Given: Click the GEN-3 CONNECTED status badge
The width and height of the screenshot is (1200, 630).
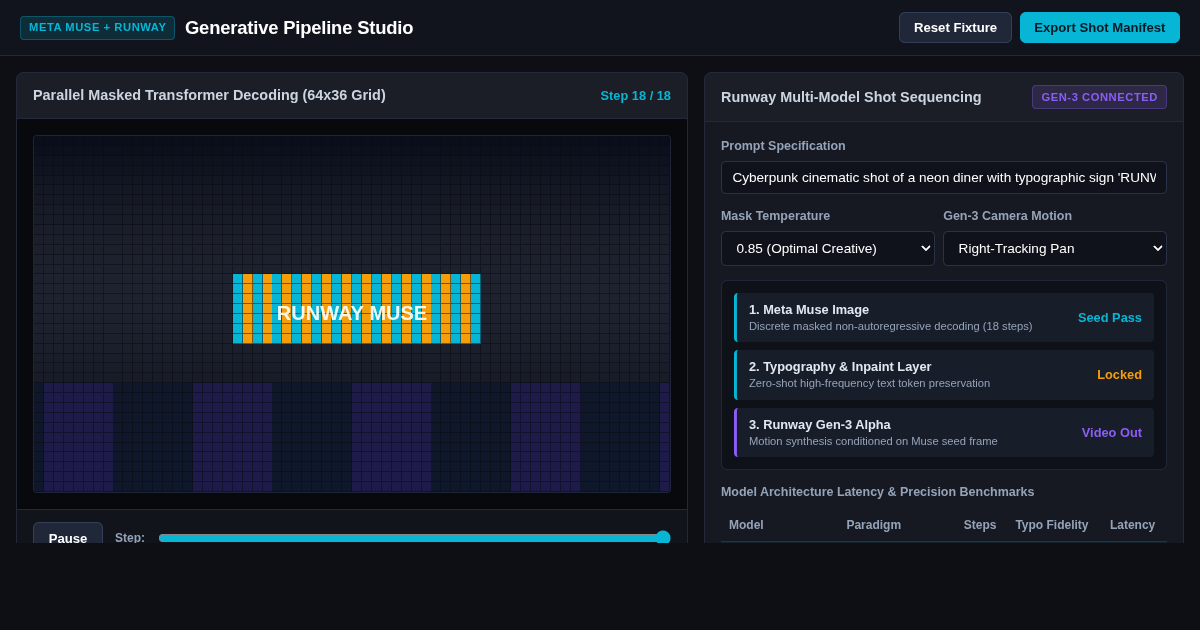Looking at the screenshot, I should 1099,97.
